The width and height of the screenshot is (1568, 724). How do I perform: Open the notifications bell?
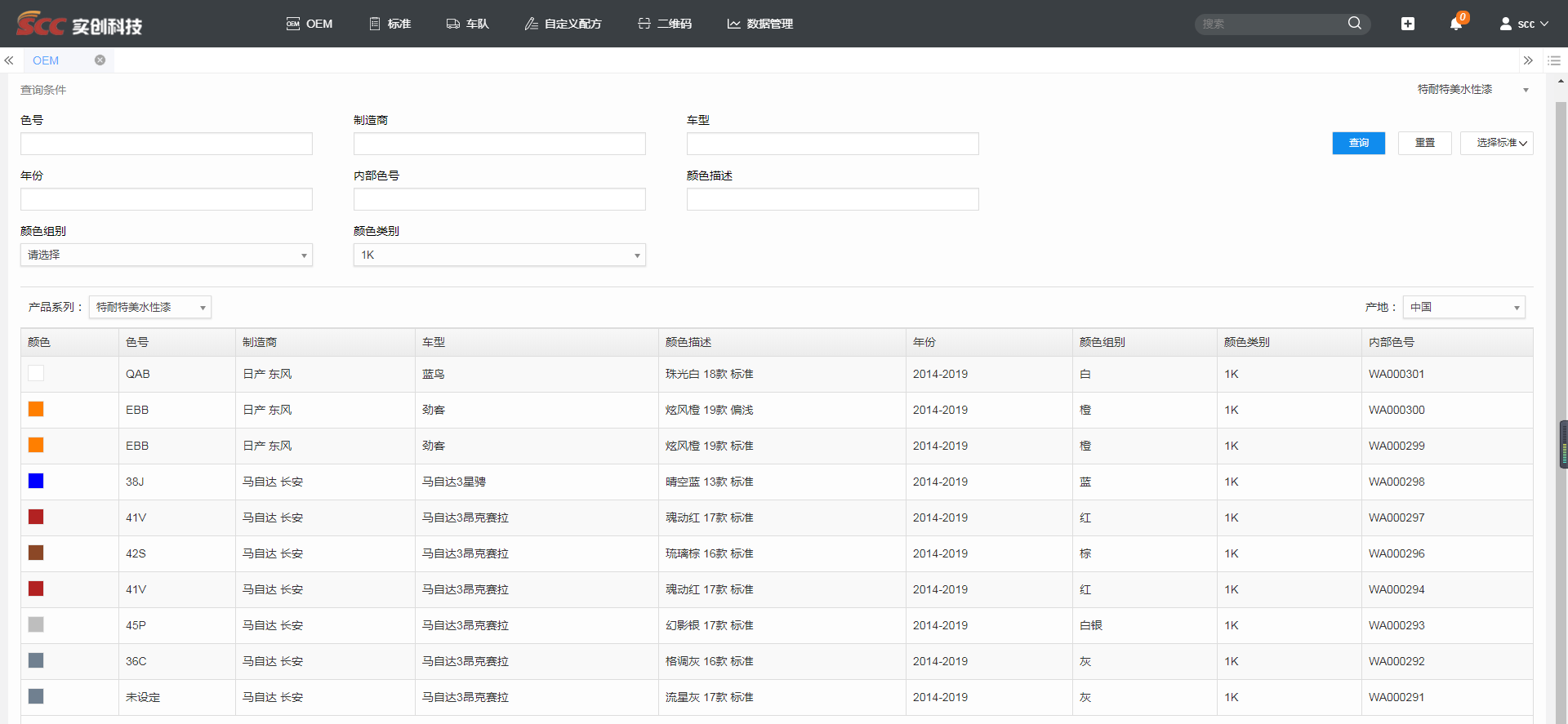[1456, 24]
